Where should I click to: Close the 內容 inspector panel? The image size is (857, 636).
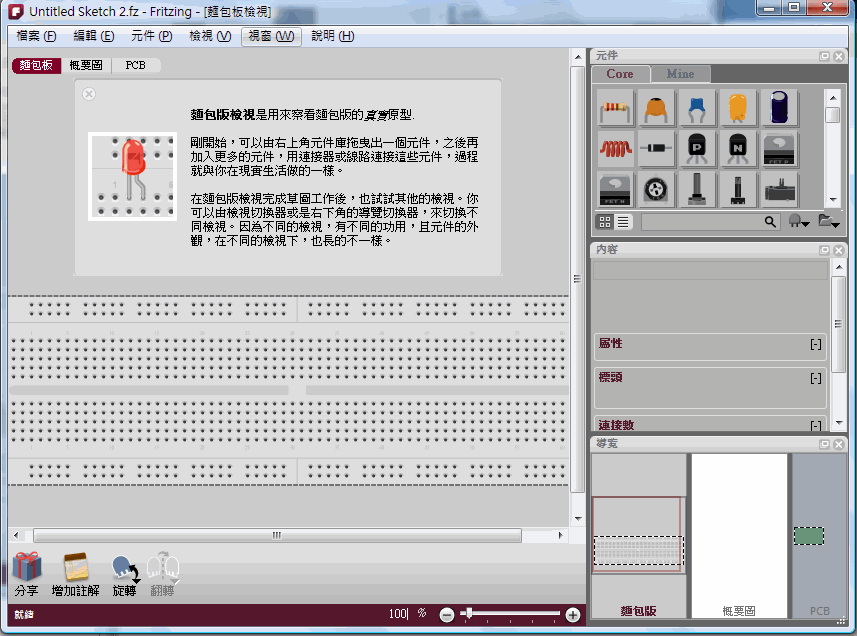839,250
